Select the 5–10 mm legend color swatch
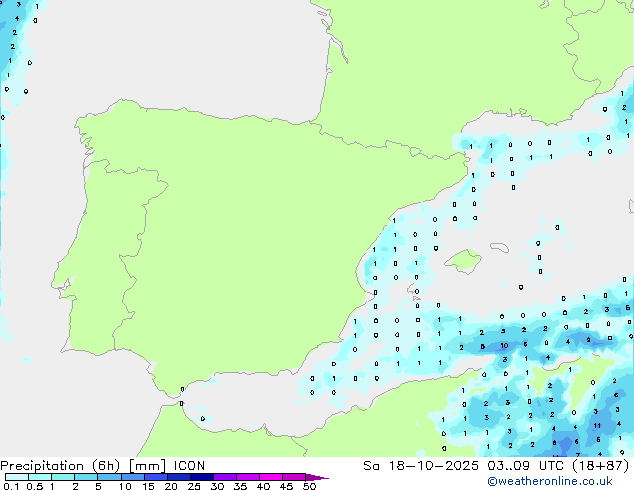 (109, 477)
